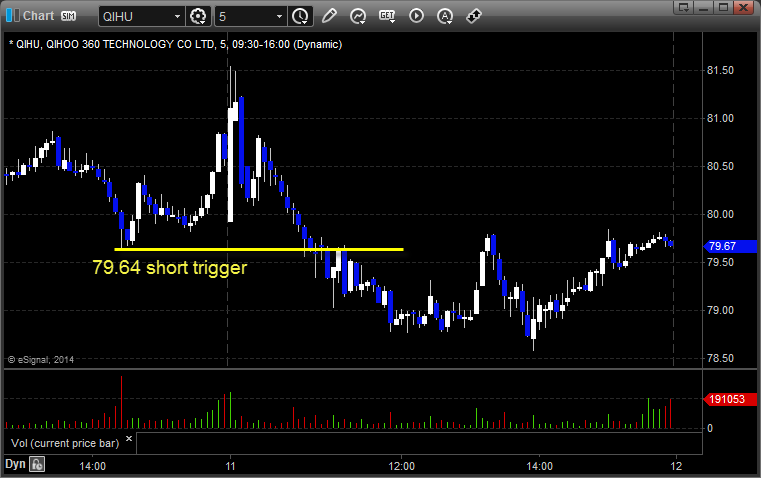
Task: Open the studies/indicator chart icon menu
Action: 358,16
